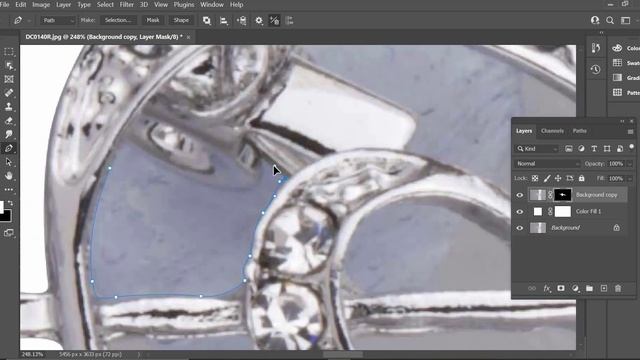The image size is (640, 360).
Task: Create new adjustment layer icon
Action: [575, 289]
